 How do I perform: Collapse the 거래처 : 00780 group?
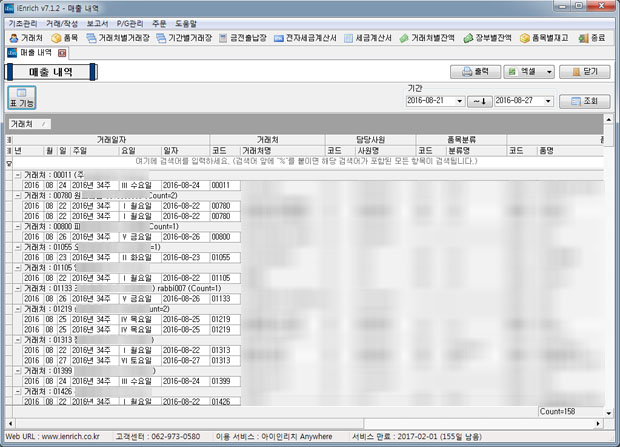[18, 195]
